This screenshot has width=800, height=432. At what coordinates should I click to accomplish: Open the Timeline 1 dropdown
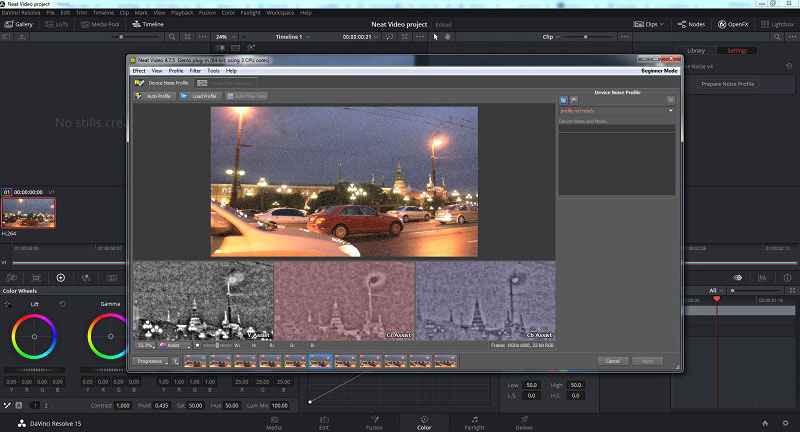[x=292, y=37]
